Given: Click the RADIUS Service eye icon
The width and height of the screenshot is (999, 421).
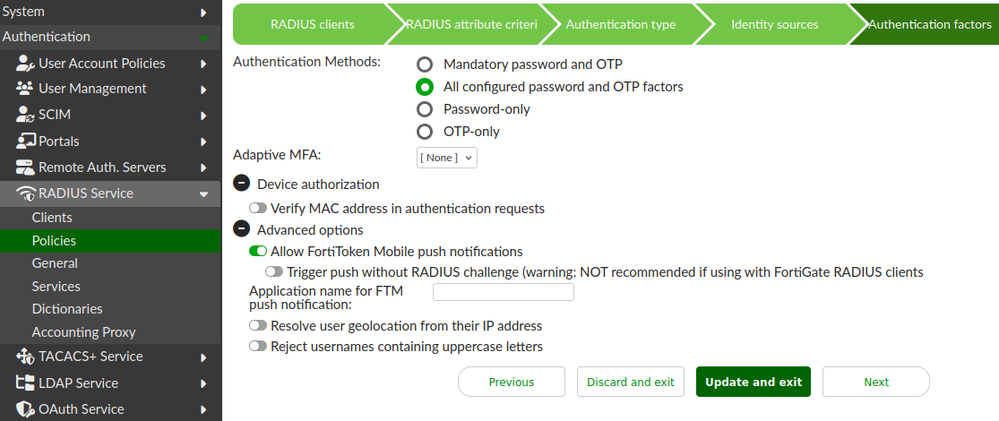Looking at the screenshot, I should 25,194.
